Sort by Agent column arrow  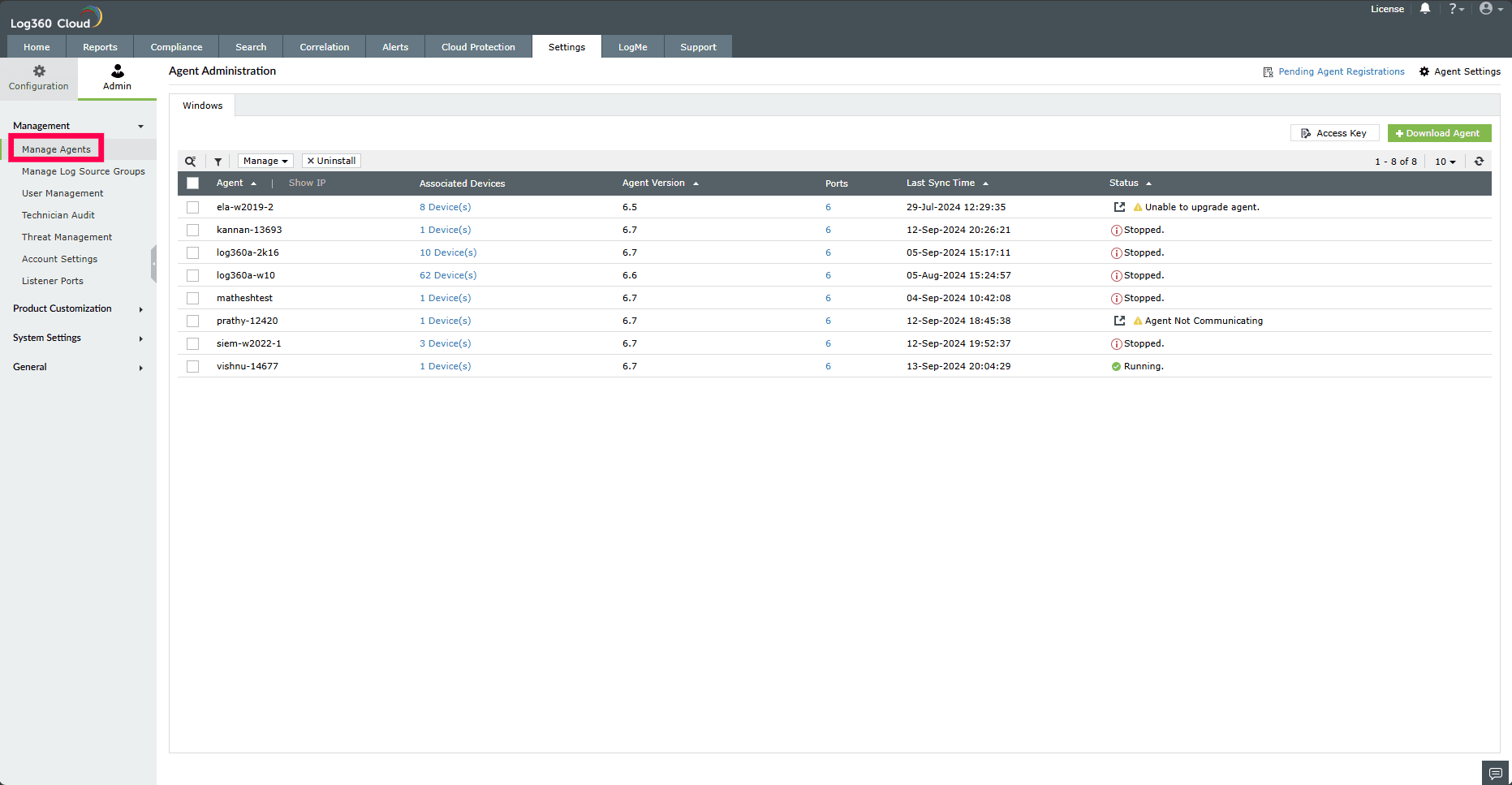coord(253,183)
